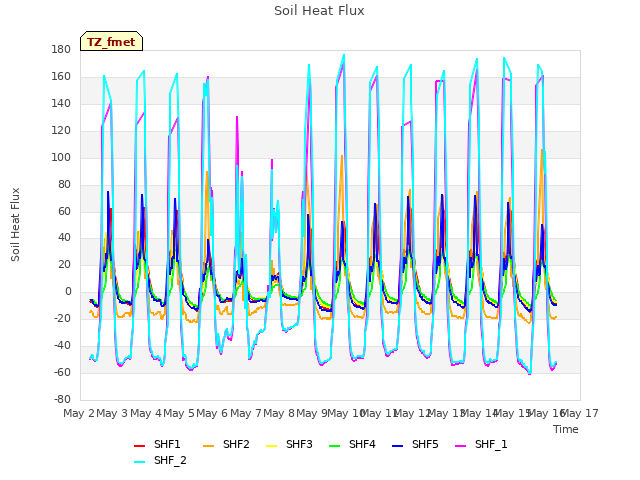Click the May 7 x-axis date label
This screenshot has height=480, width=640.
245,413
